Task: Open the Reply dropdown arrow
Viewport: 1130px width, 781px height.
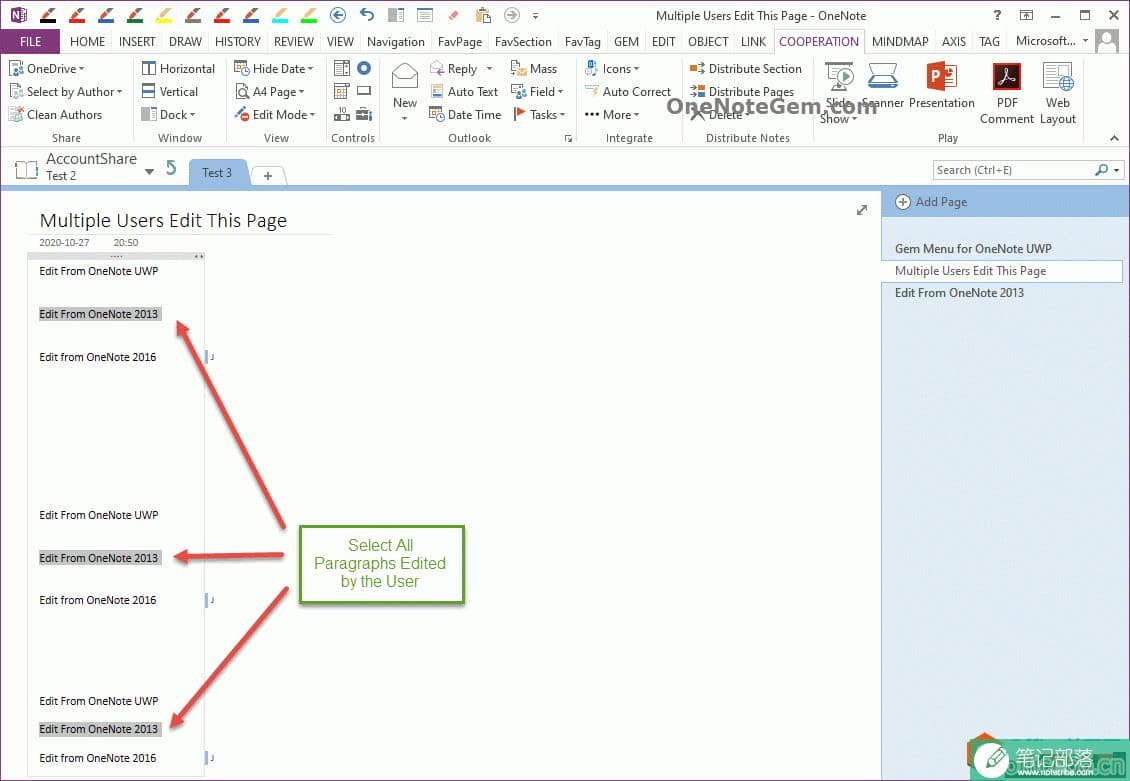Action: 489,68
